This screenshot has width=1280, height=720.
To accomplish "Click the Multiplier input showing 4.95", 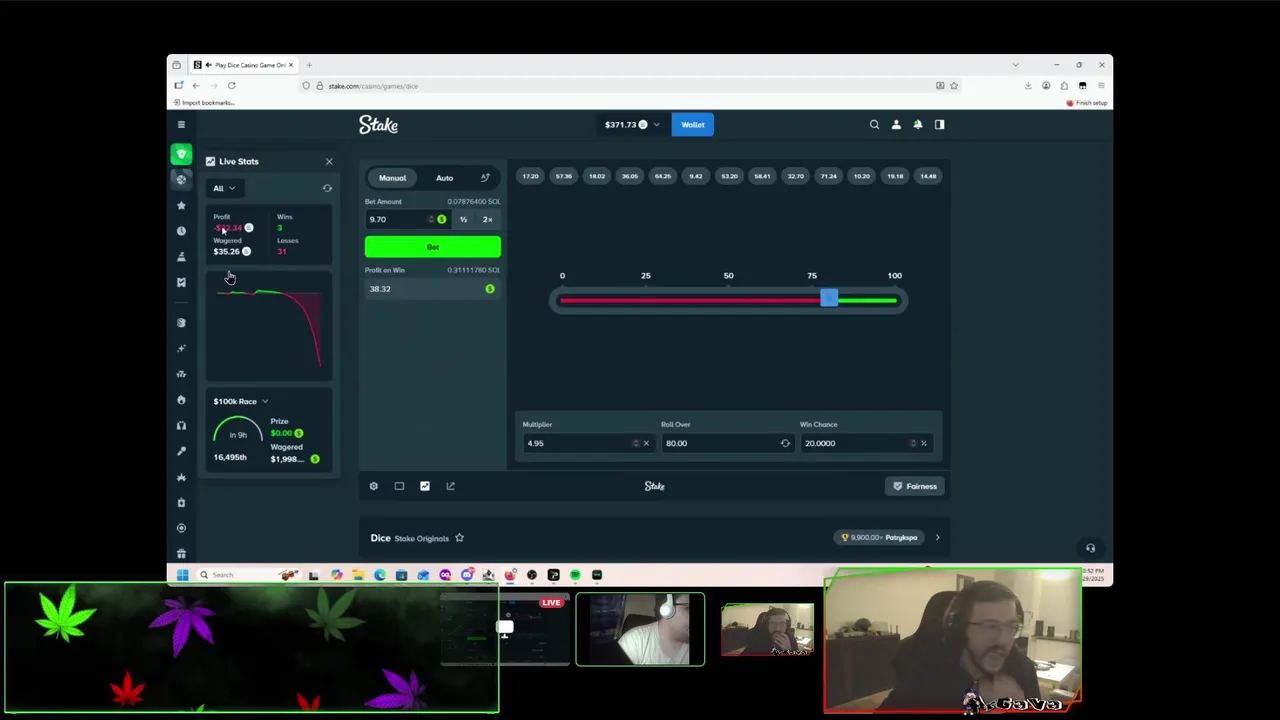I will pyautogui.click(x=577, y=443).
